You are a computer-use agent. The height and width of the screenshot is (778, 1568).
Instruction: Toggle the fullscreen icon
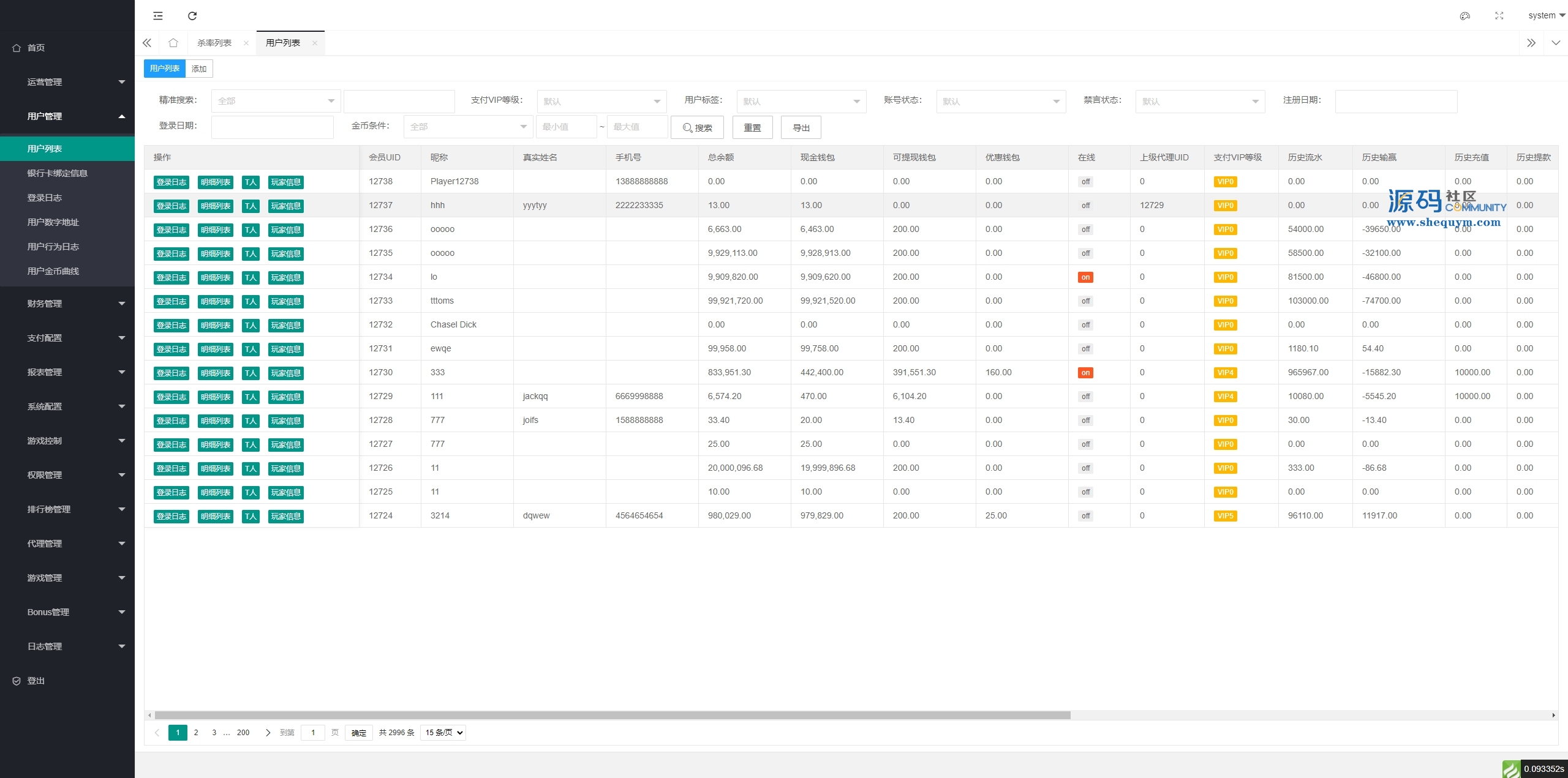(x=1499, y=16)
